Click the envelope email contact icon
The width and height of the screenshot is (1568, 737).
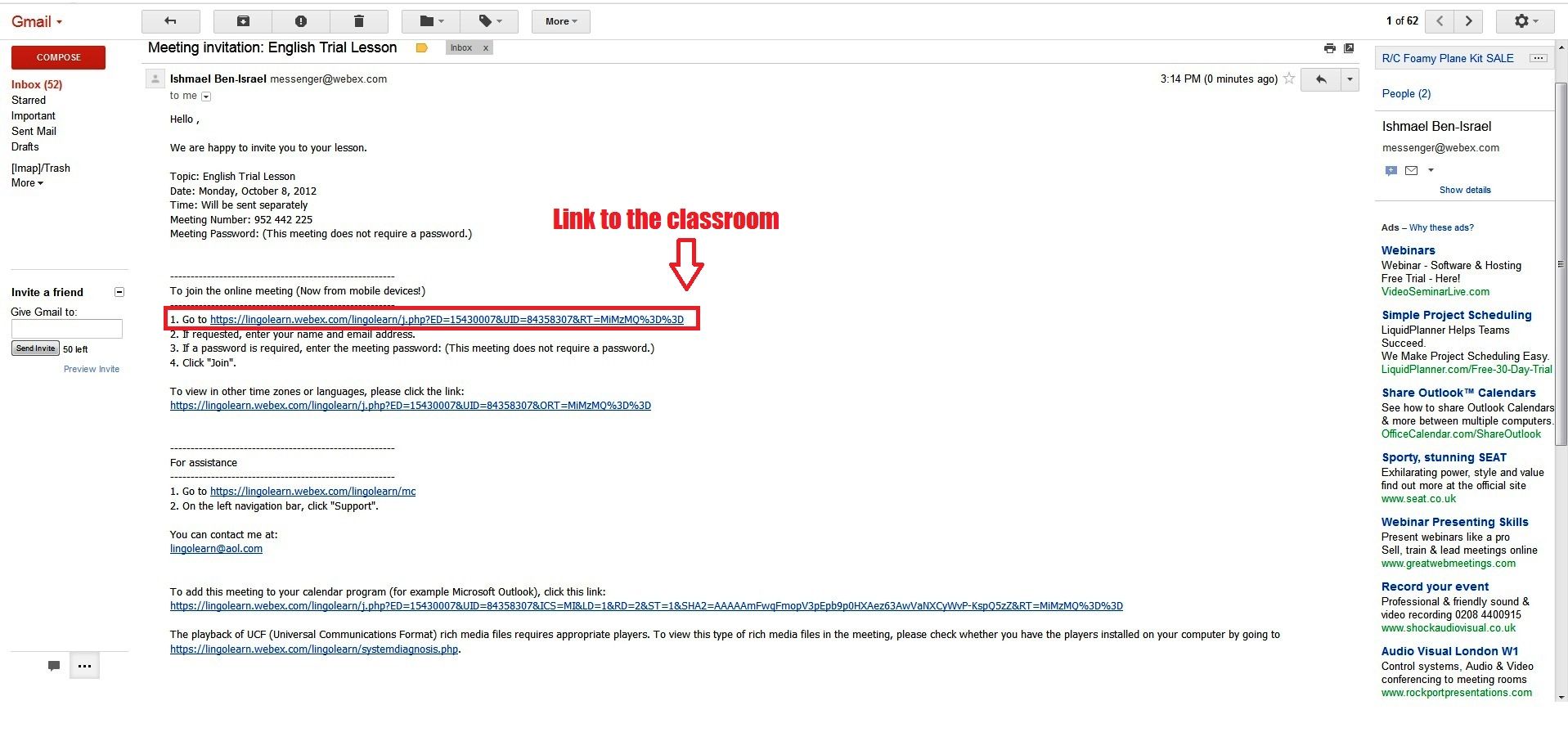1411,170
